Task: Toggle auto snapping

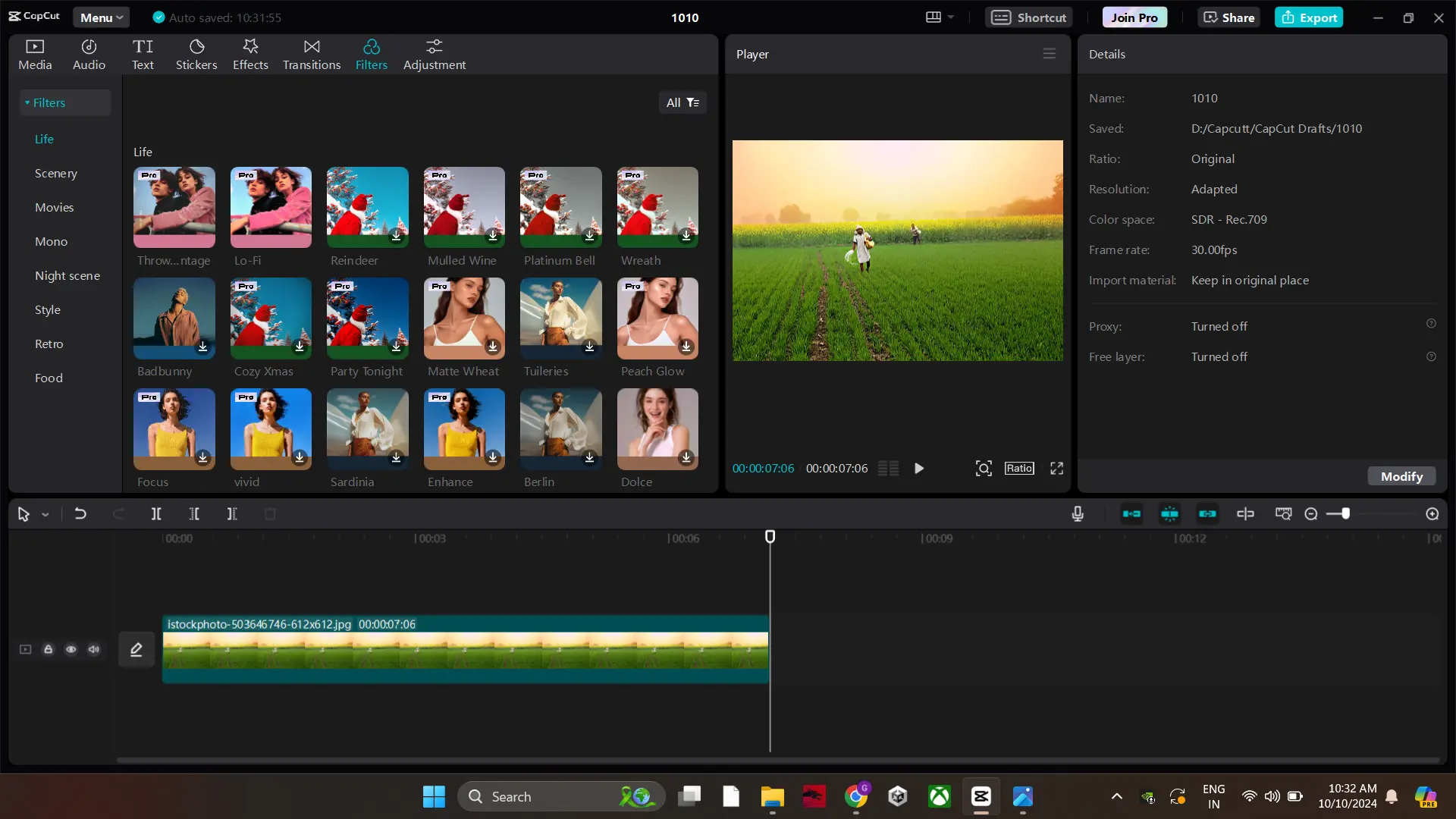Action: tap(1169, 514)
